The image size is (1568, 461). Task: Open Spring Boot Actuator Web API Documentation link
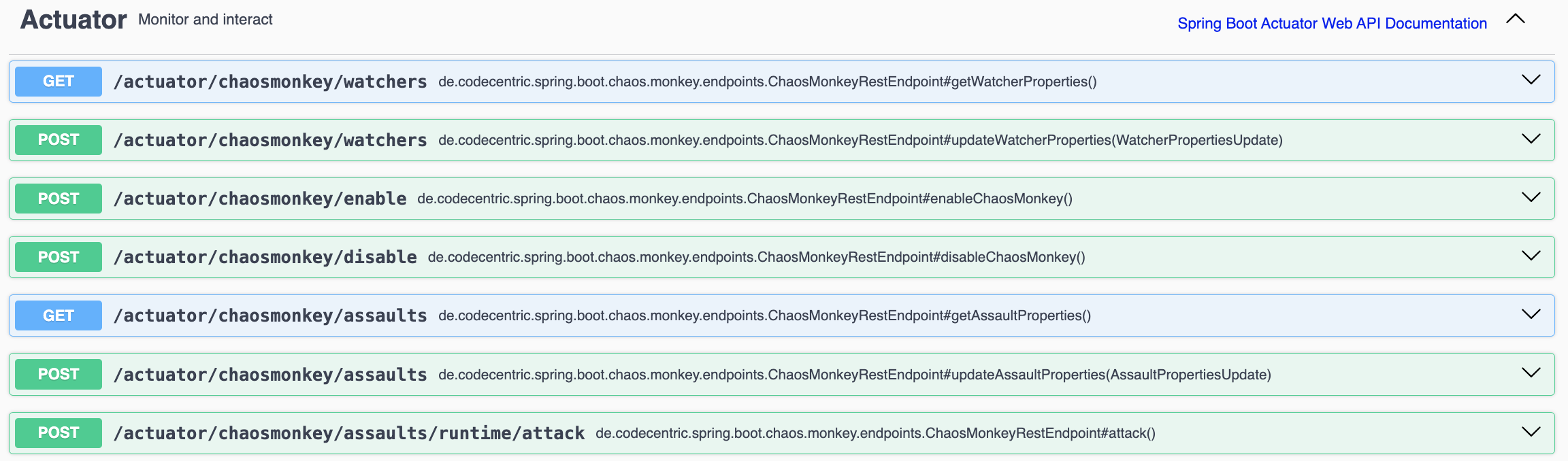(x=1332, y=23)
